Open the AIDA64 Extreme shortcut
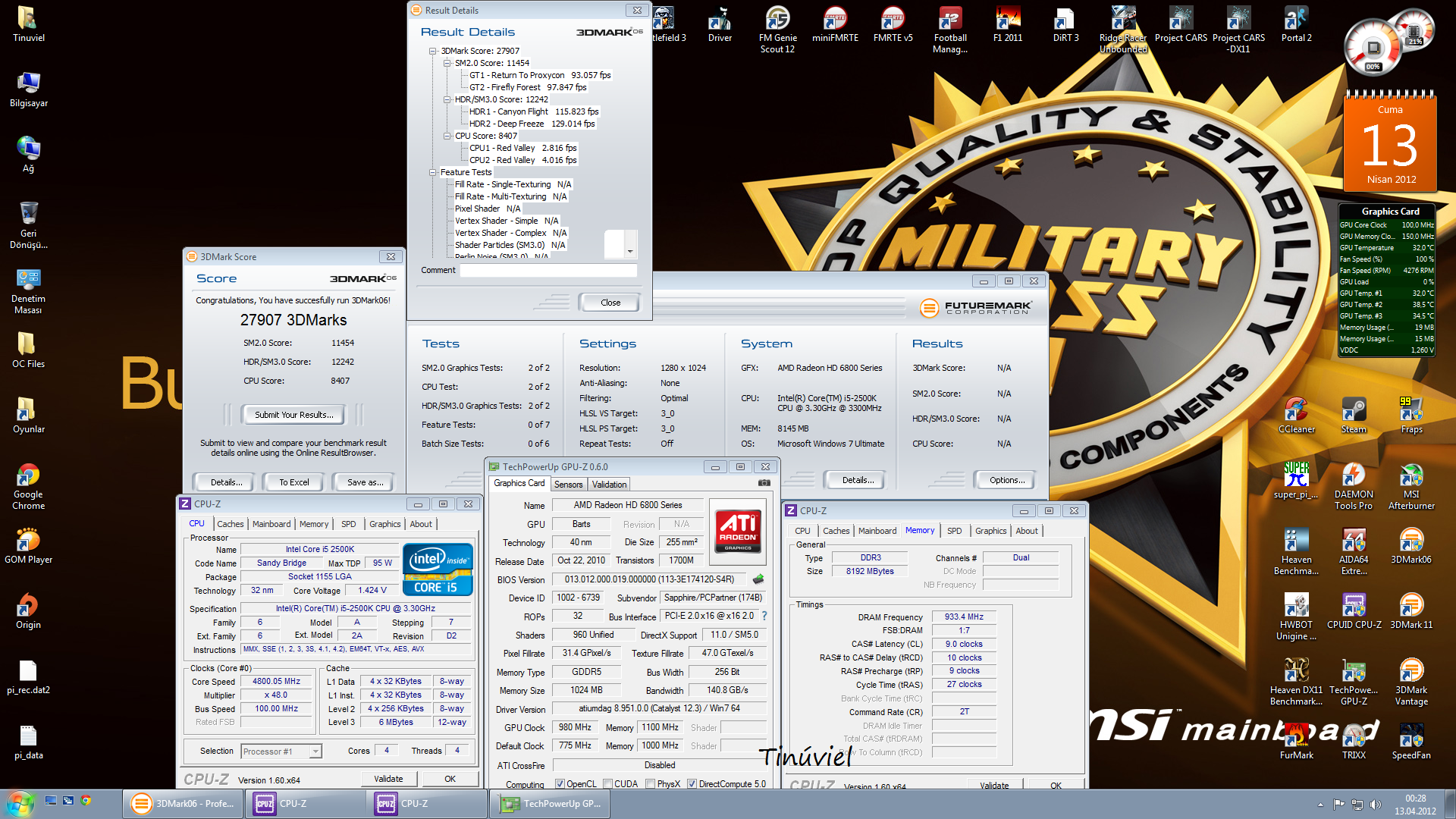 1354,551
